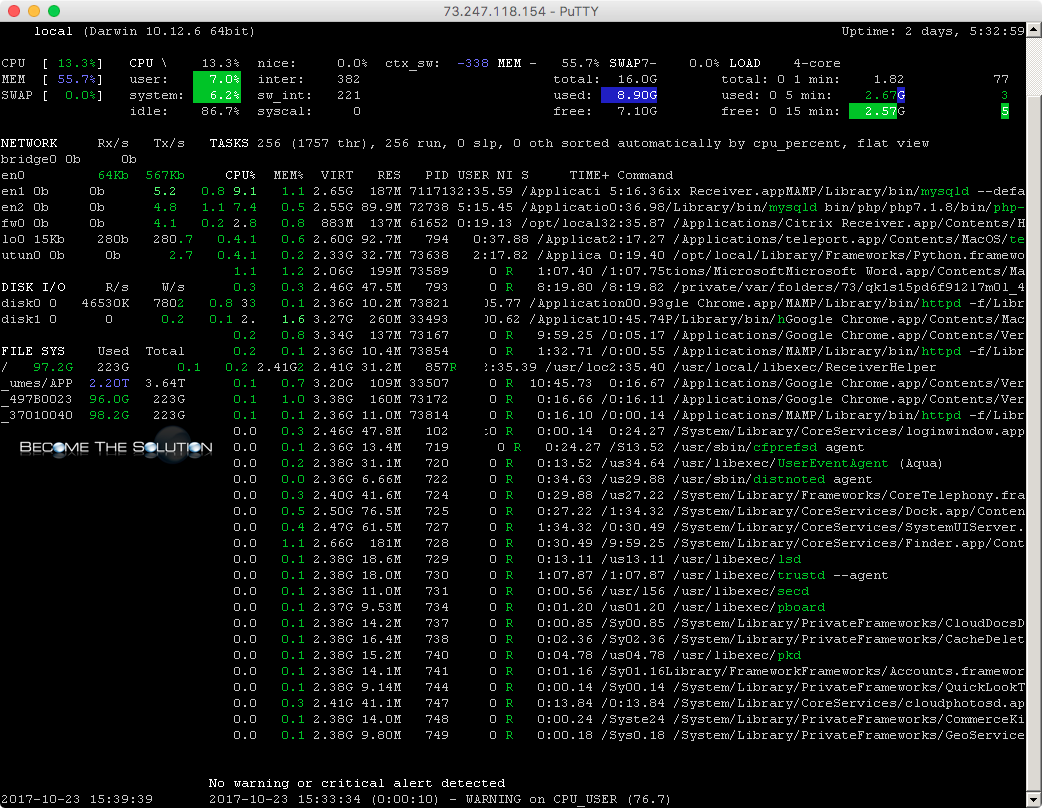Click the FILE SYS section heading

point(33,351)
